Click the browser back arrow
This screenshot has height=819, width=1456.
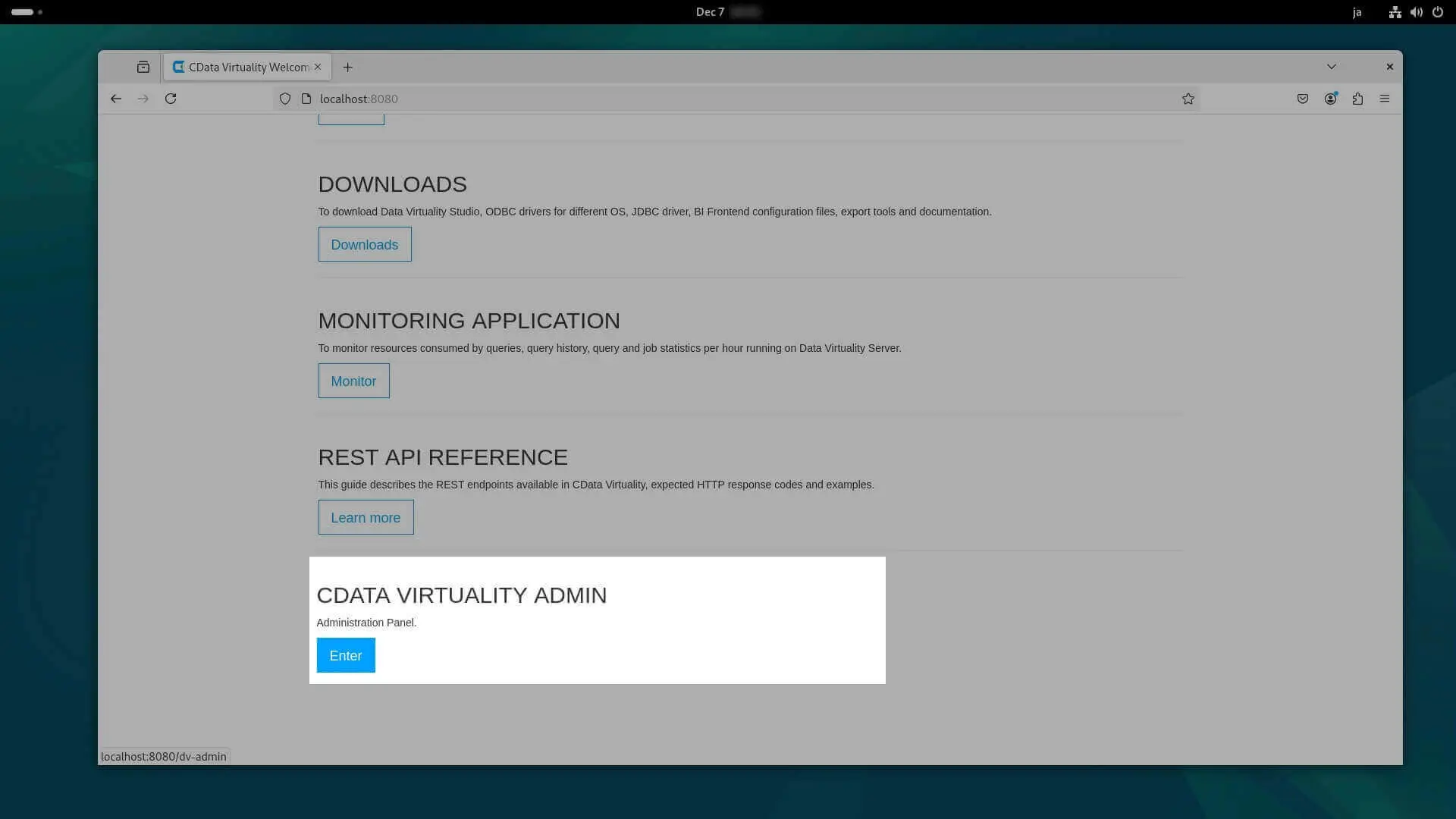(x=116, y=99)
